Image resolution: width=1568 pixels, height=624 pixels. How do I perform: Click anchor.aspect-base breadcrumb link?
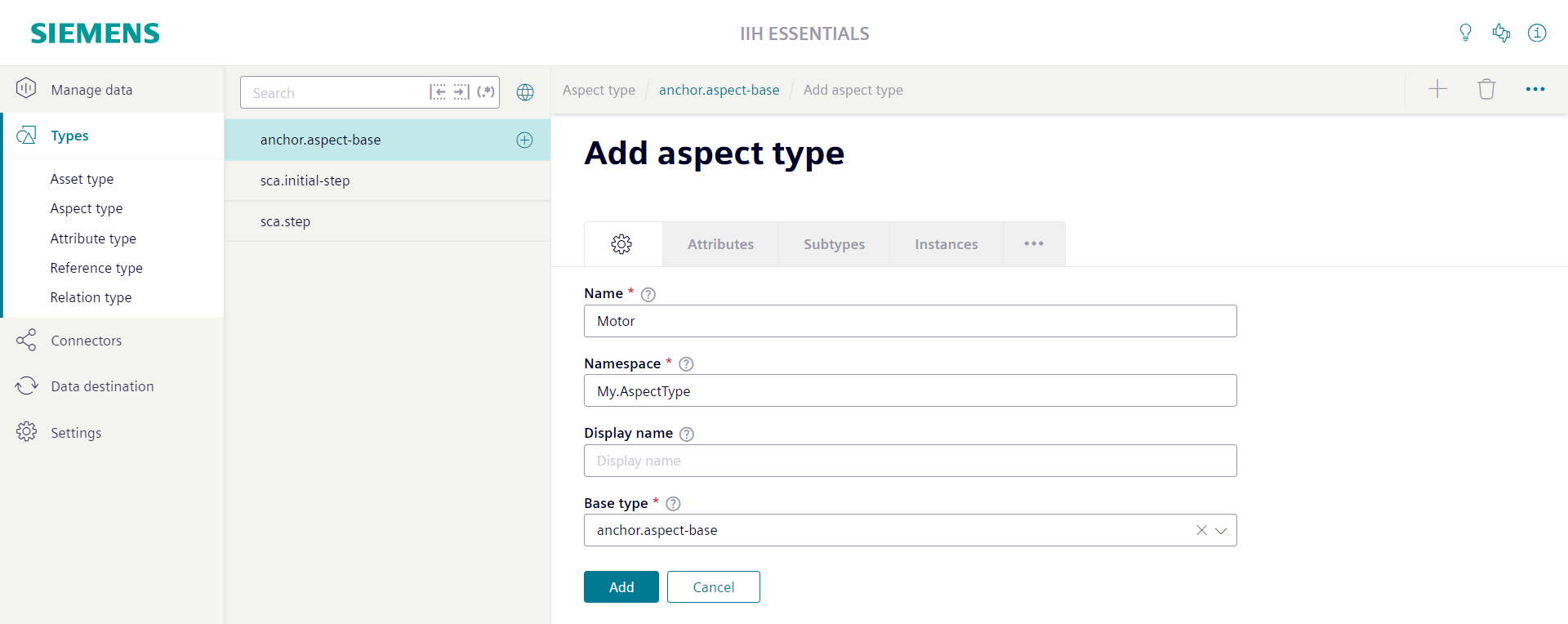719,90
